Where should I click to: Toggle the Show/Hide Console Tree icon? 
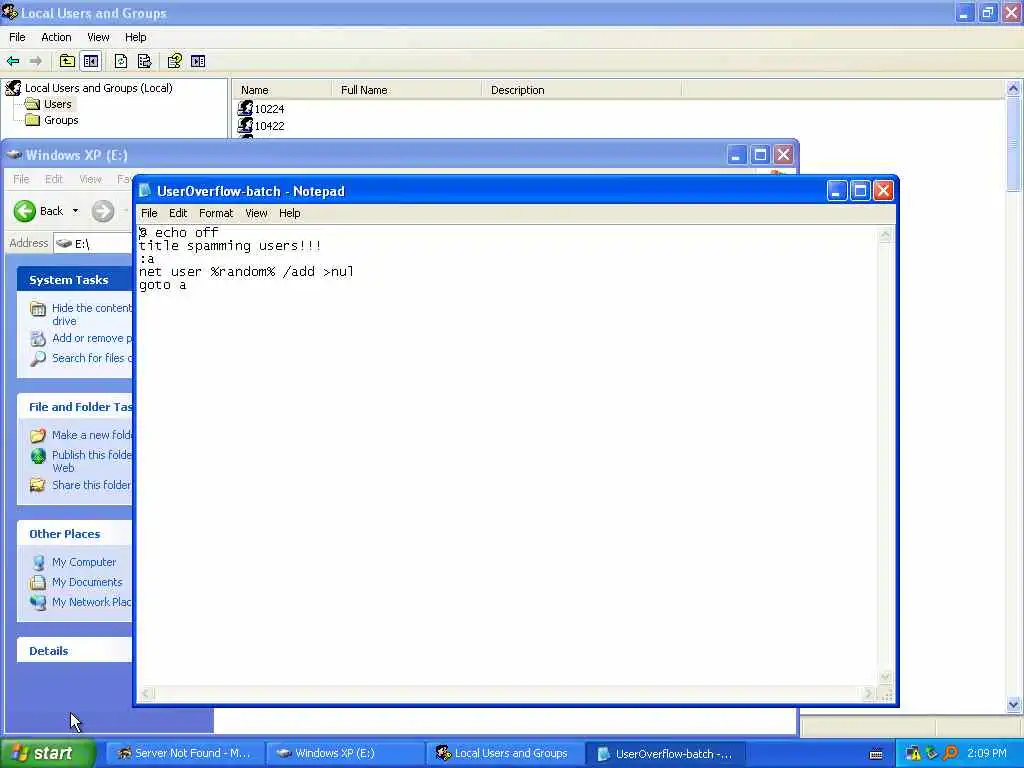pyautogui.click(x=91, y=61)
